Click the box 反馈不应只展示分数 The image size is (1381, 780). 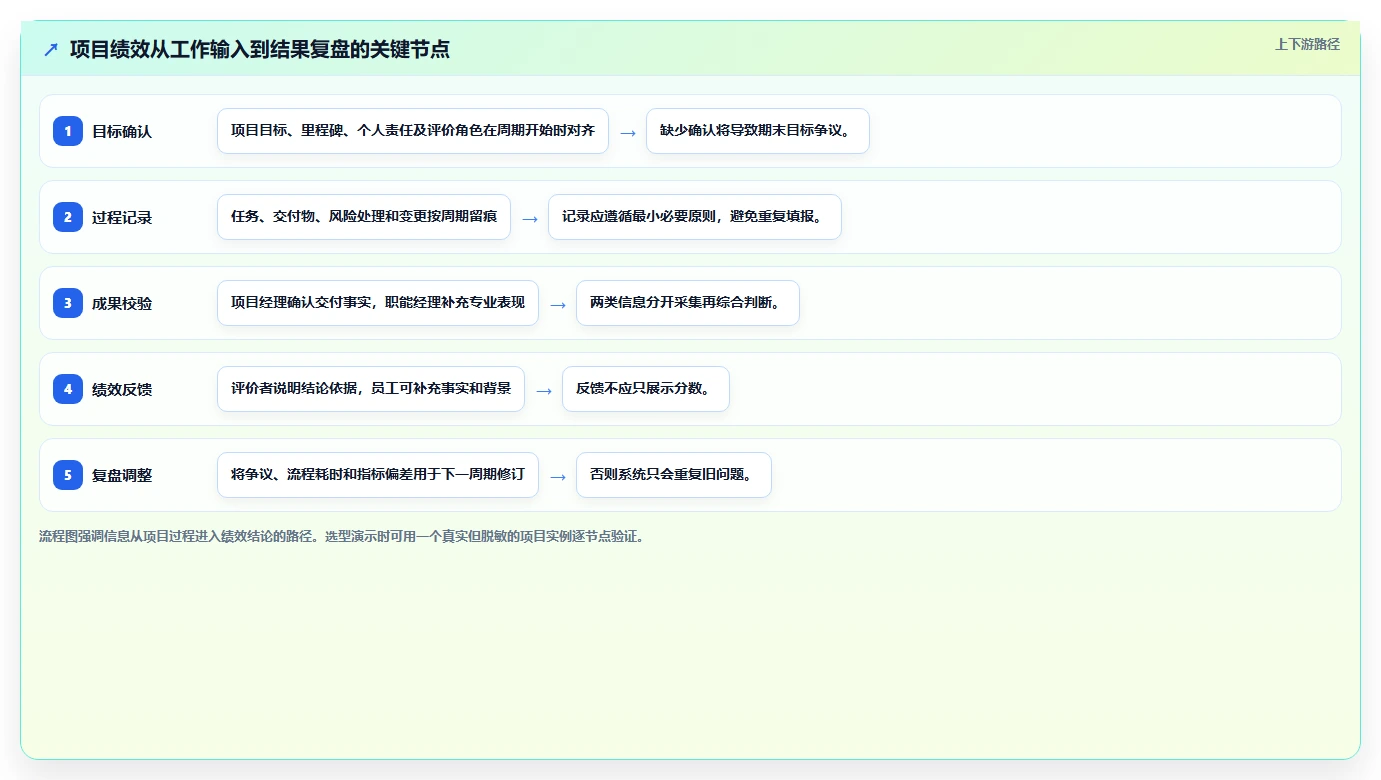pos(646,389)
